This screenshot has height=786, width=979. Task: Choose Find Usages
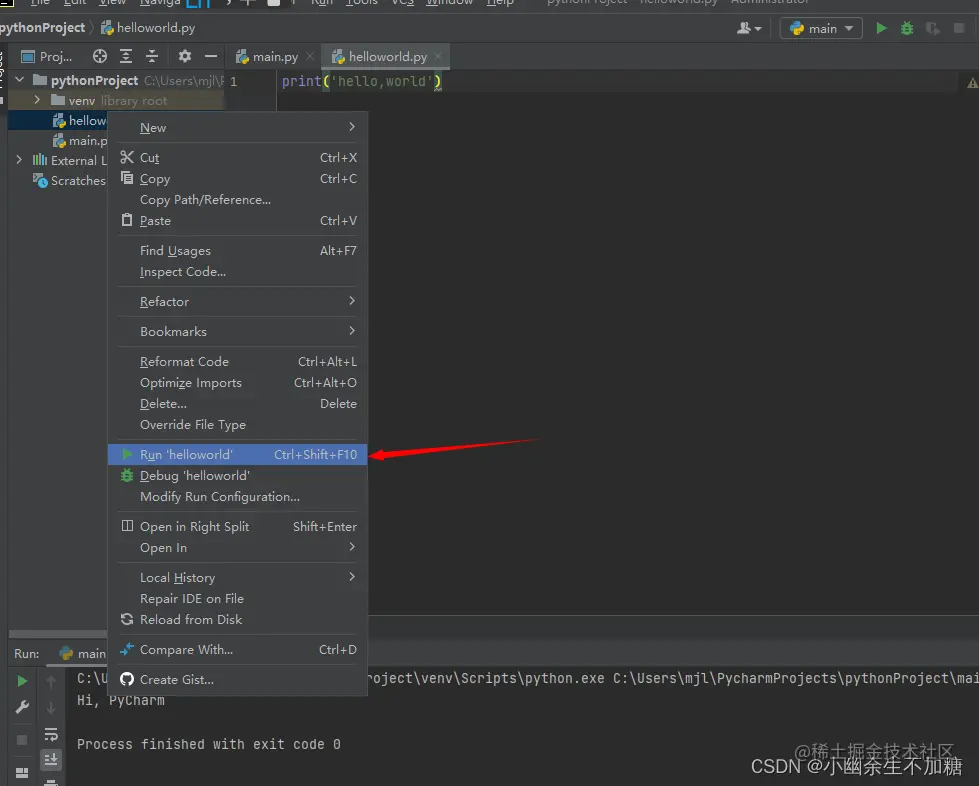click(237, 250)
